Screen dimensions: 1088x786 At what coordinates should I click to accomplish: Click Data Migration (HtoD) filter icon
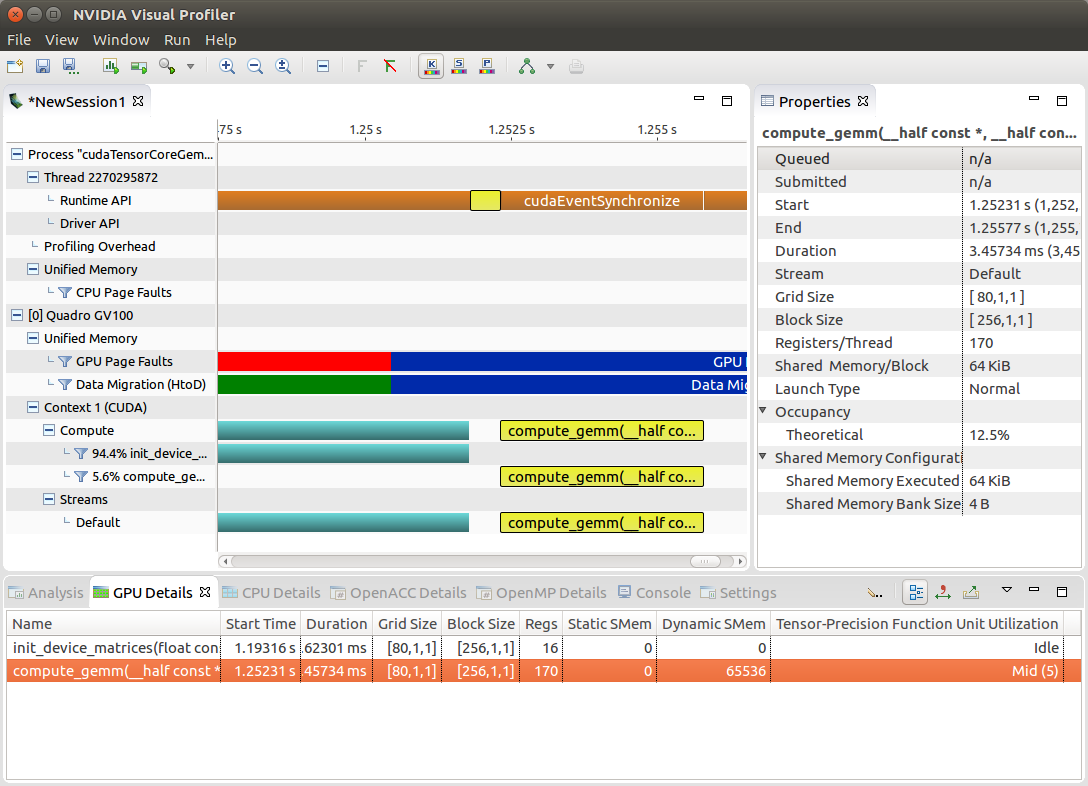[x=65, y=384]
